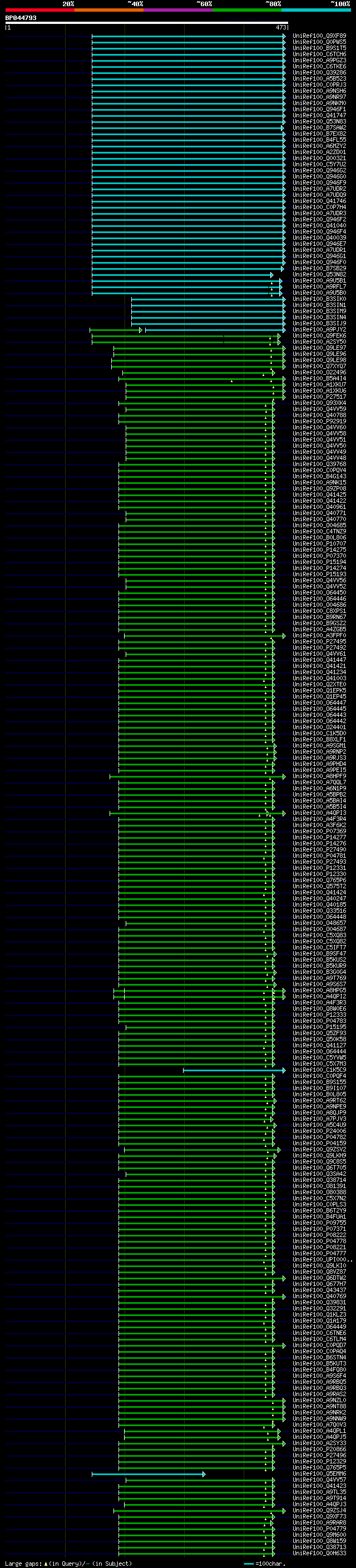Click hit label UniRef100_O22496
This screenshot has width=356, height=1568.
[319, 373]
